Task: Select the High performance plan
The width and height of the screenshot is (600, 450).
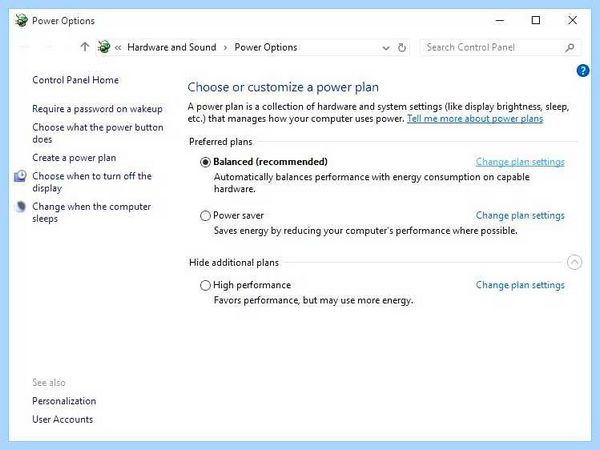Action: [205, 285]
